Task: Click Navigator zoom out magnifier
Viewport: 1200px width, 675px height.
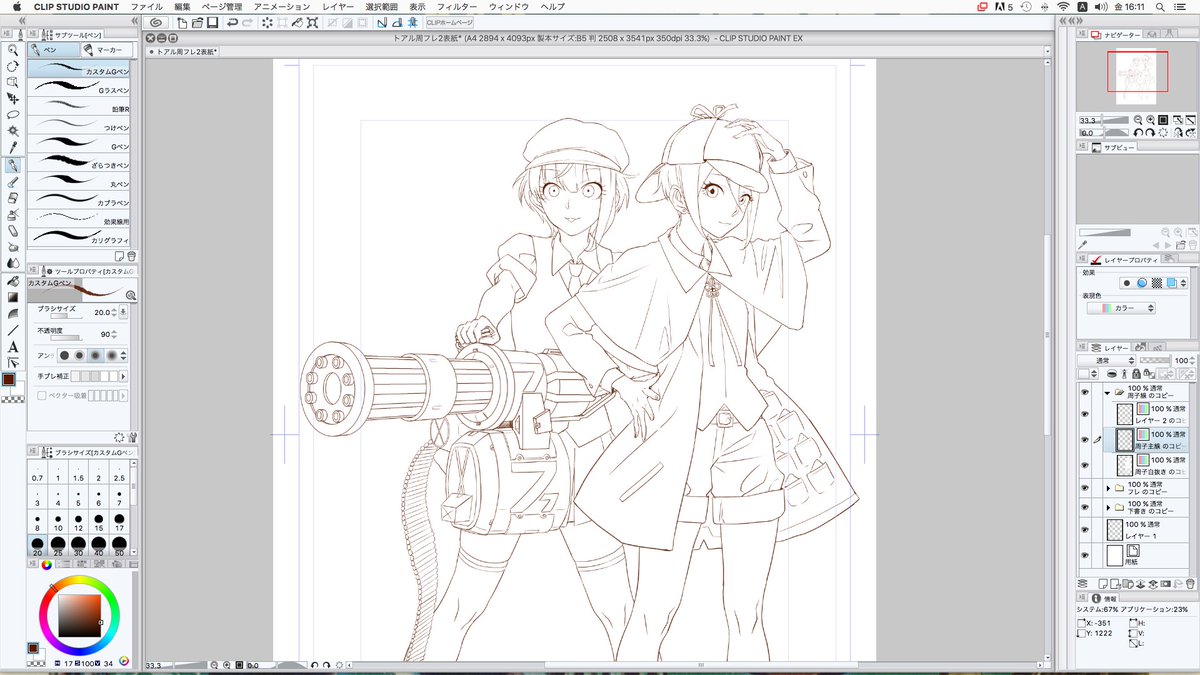Action: click(1138, 119)
